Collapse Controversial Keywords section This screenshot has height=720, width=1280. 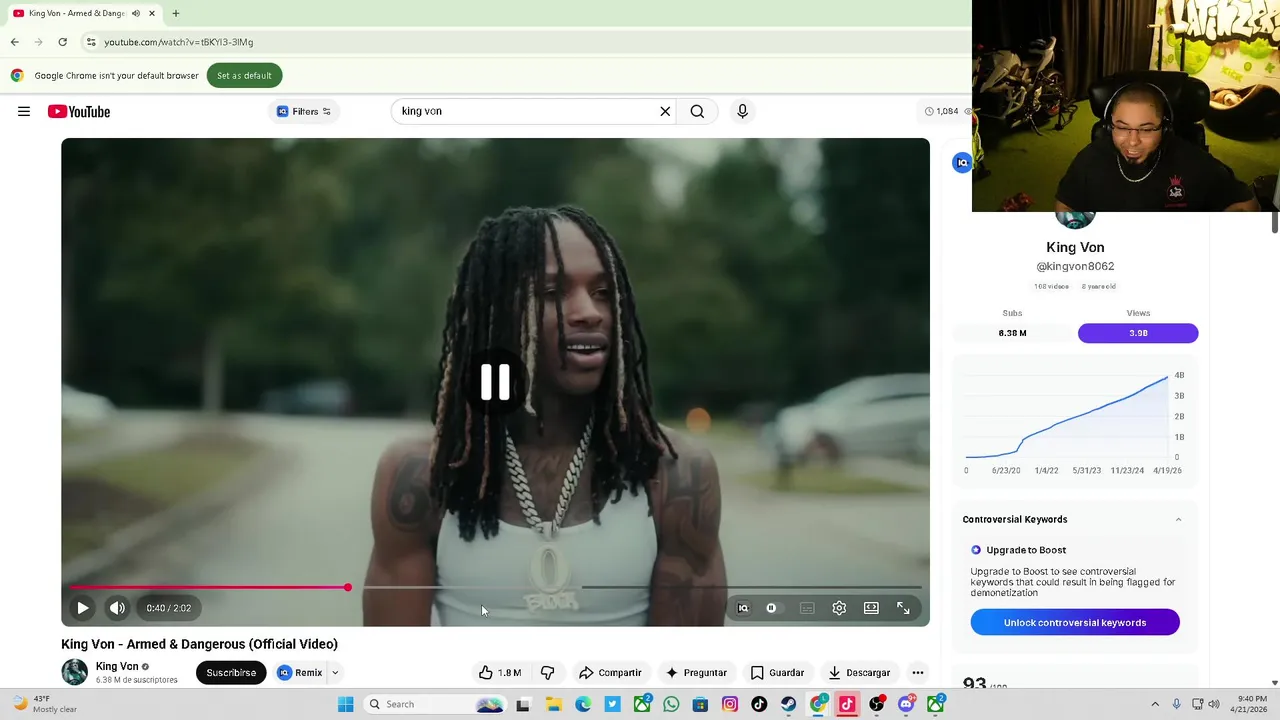[1178, 520]
